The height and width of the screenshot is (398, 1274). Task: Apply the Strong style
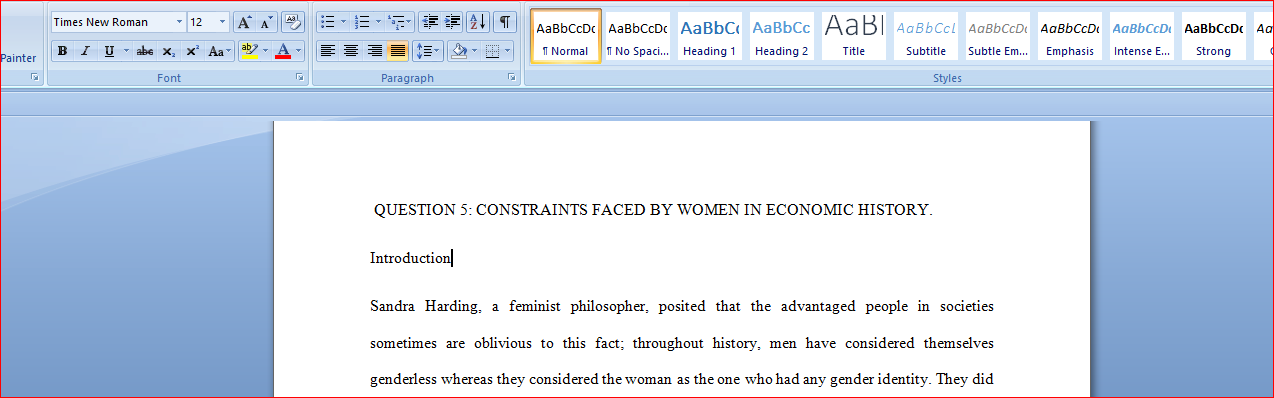pyautogui.click(x=1214, y=36)
